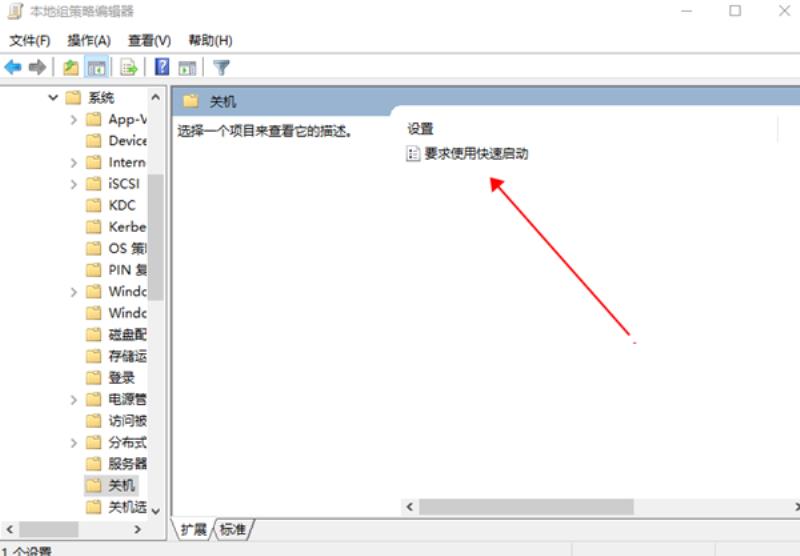Open the 查看(V) menu

[149, 40]
